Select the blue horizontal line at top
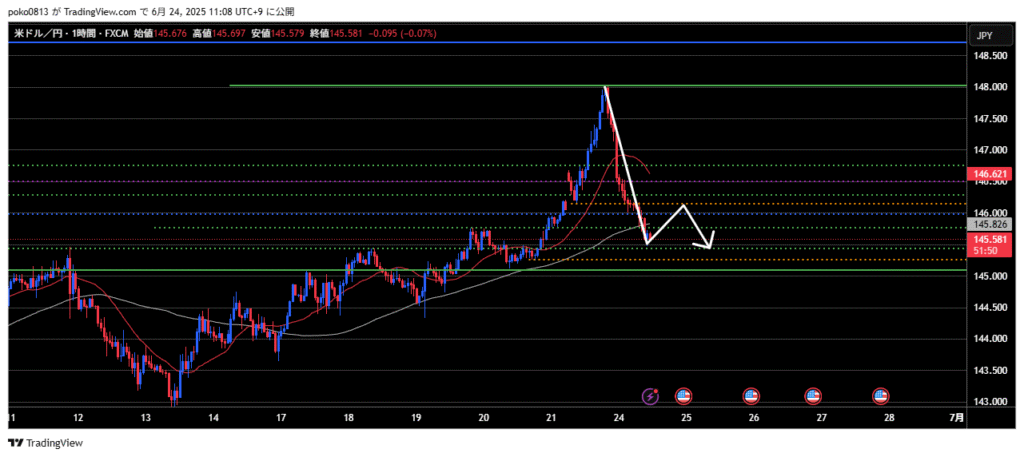Image resolution: width=1024 pixels, height=457 pixels. click(x=400, y=43)
